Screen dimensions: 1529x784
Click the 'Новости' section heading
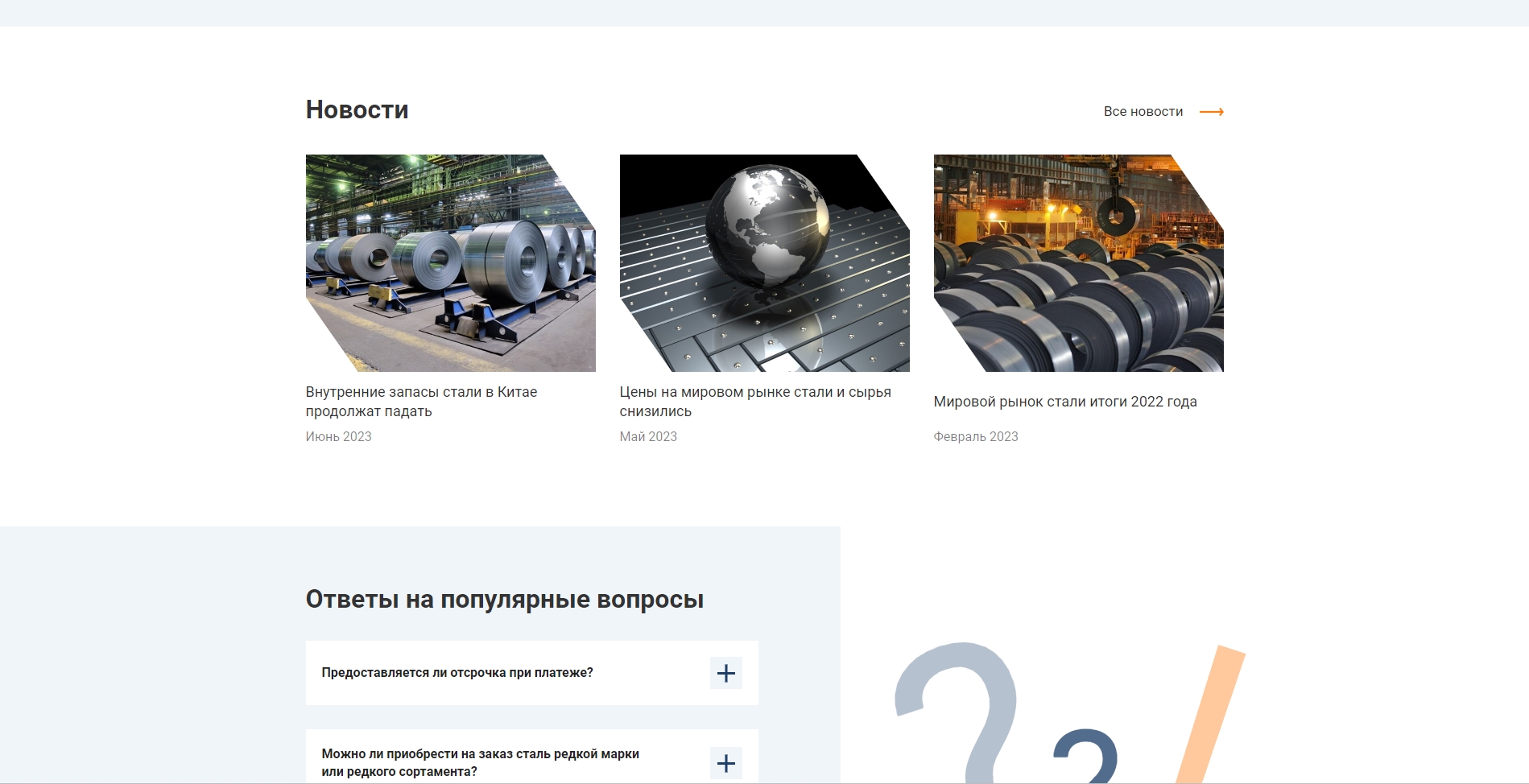357,109
